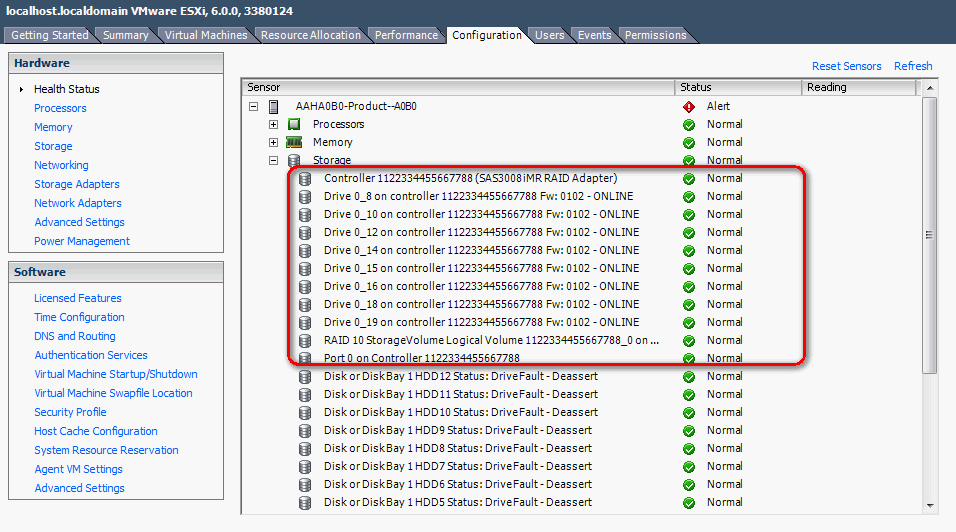956x532 pixels.
Task: Click the arrow beside Health Status
Action: [x=21, y=90]
